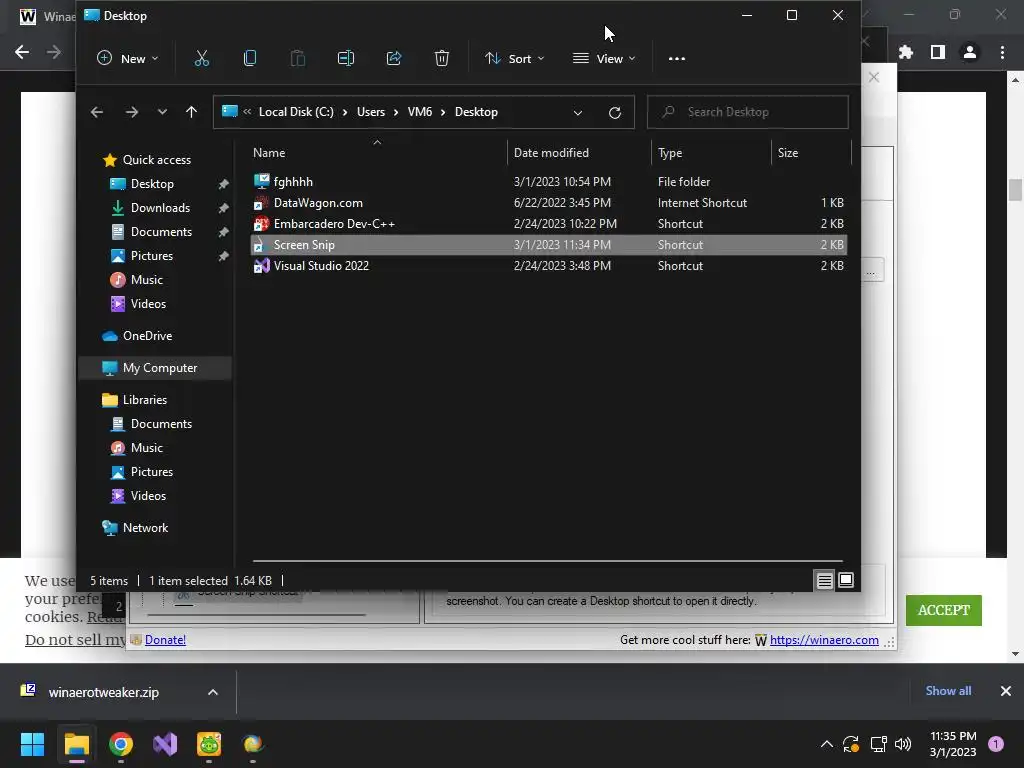The height and width of the screenshot is (768, 1024).
Task: Close the downloads bar
Action: pos(1006,691)
